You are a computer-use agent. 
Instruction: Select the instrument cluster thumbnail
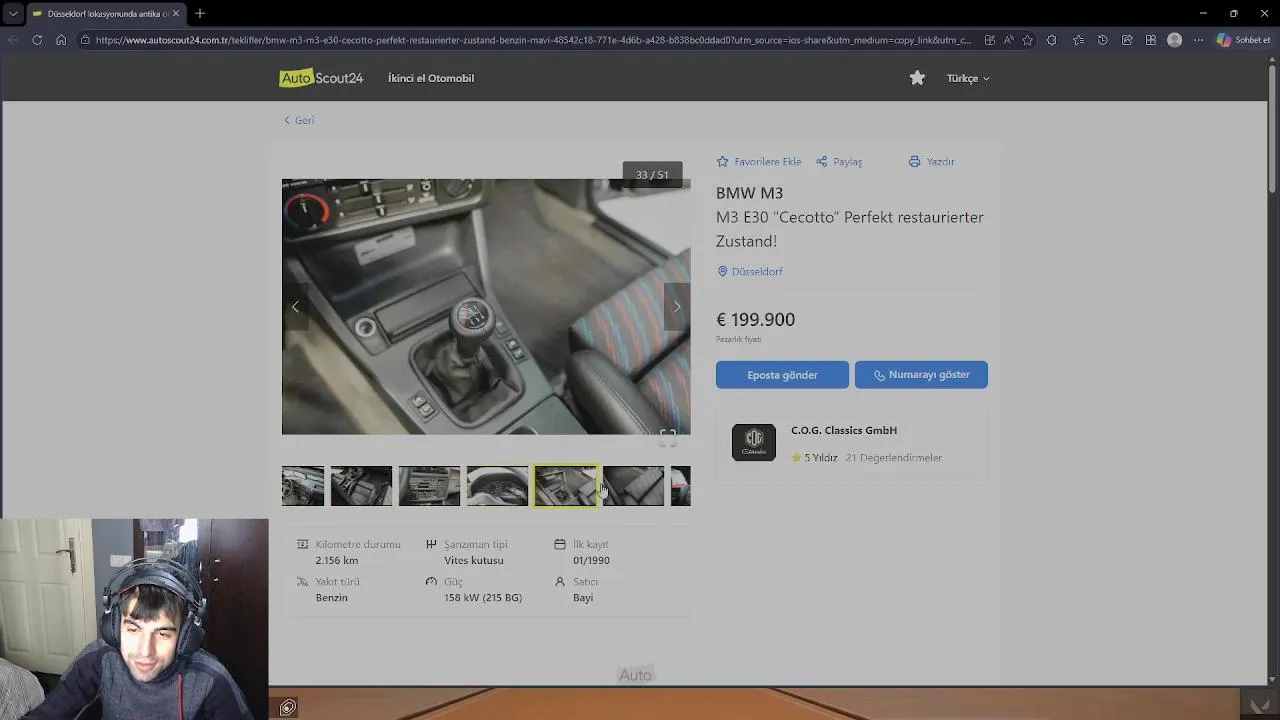497,486
